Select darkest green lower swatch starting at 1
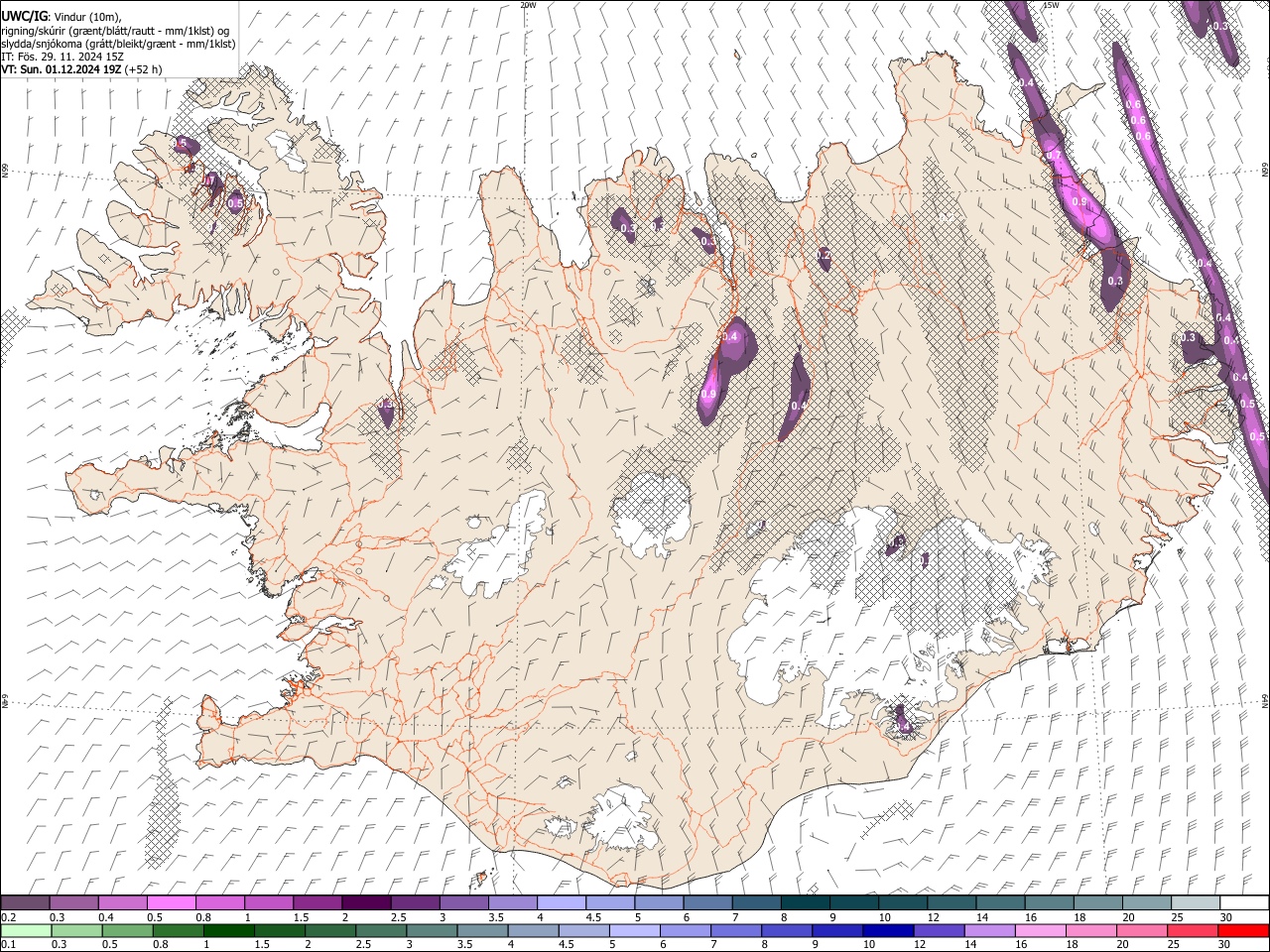This screenshot has height=952, width=1270. [x=229, y=930]
